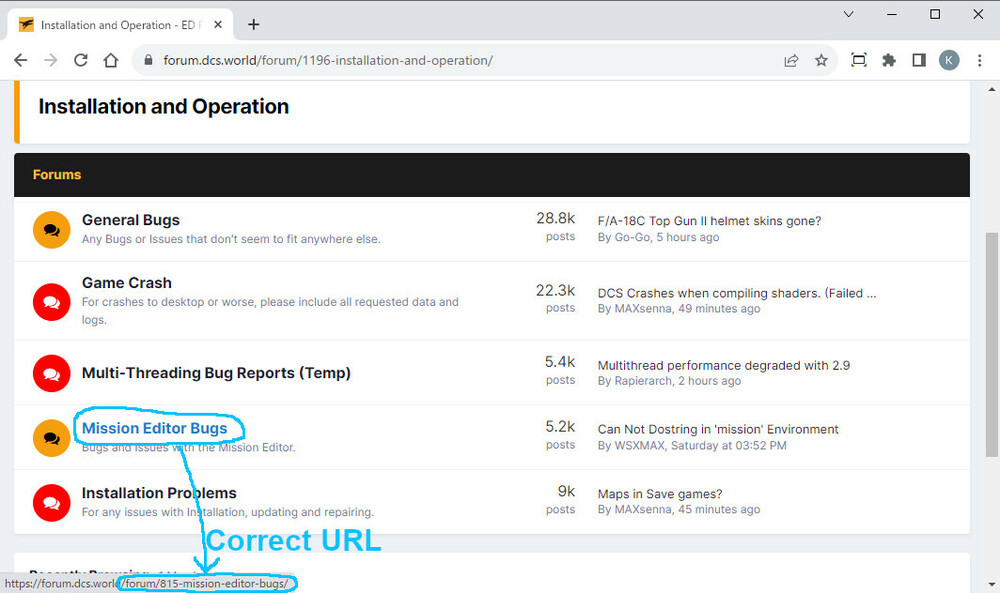Screen dimensions: 1000x593
Task: Open the WSXMAX user profile
Action: coord(639,445)
